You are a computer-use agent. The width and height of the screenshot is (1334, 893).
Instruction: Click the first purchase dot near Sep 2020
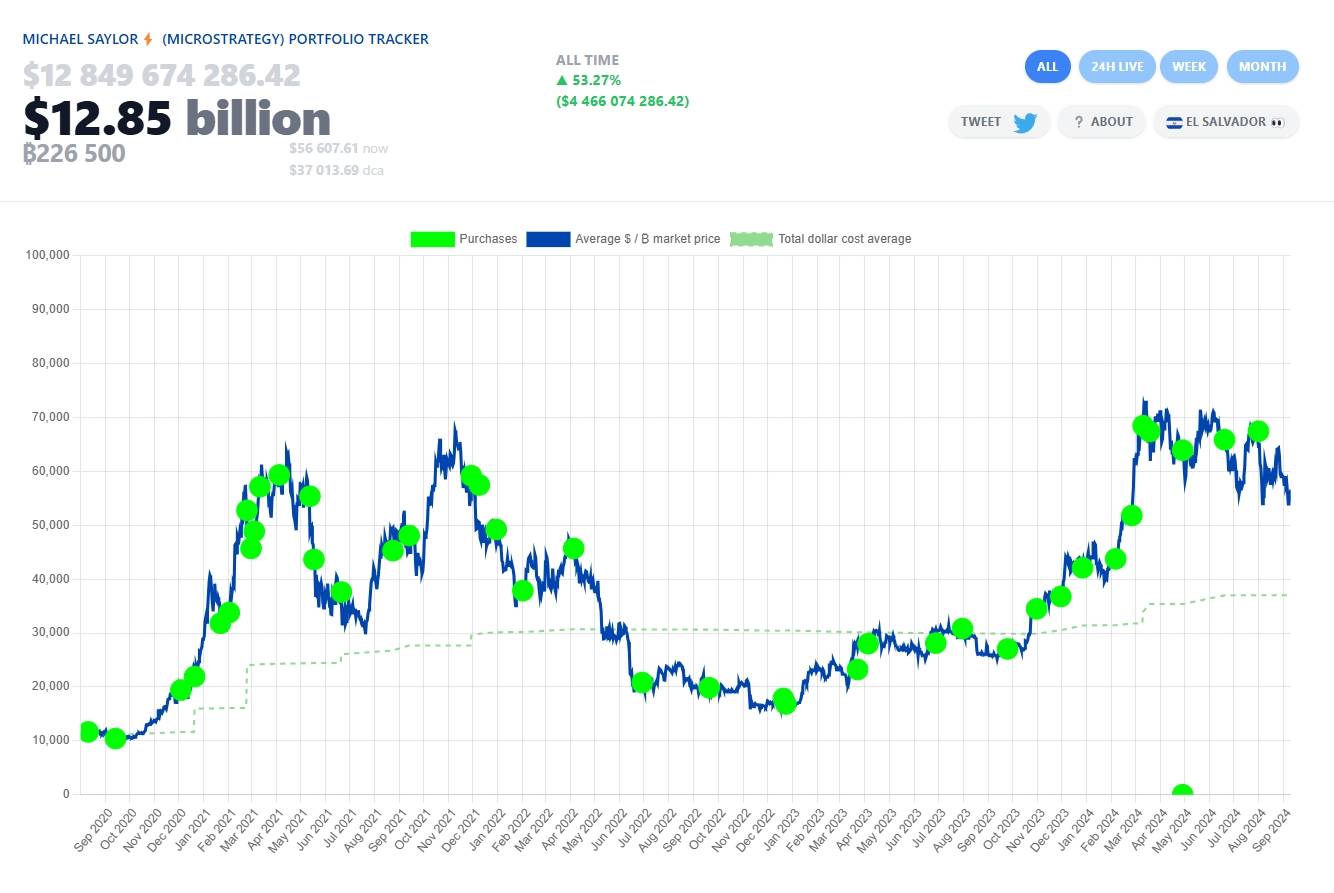coord(88,732)
